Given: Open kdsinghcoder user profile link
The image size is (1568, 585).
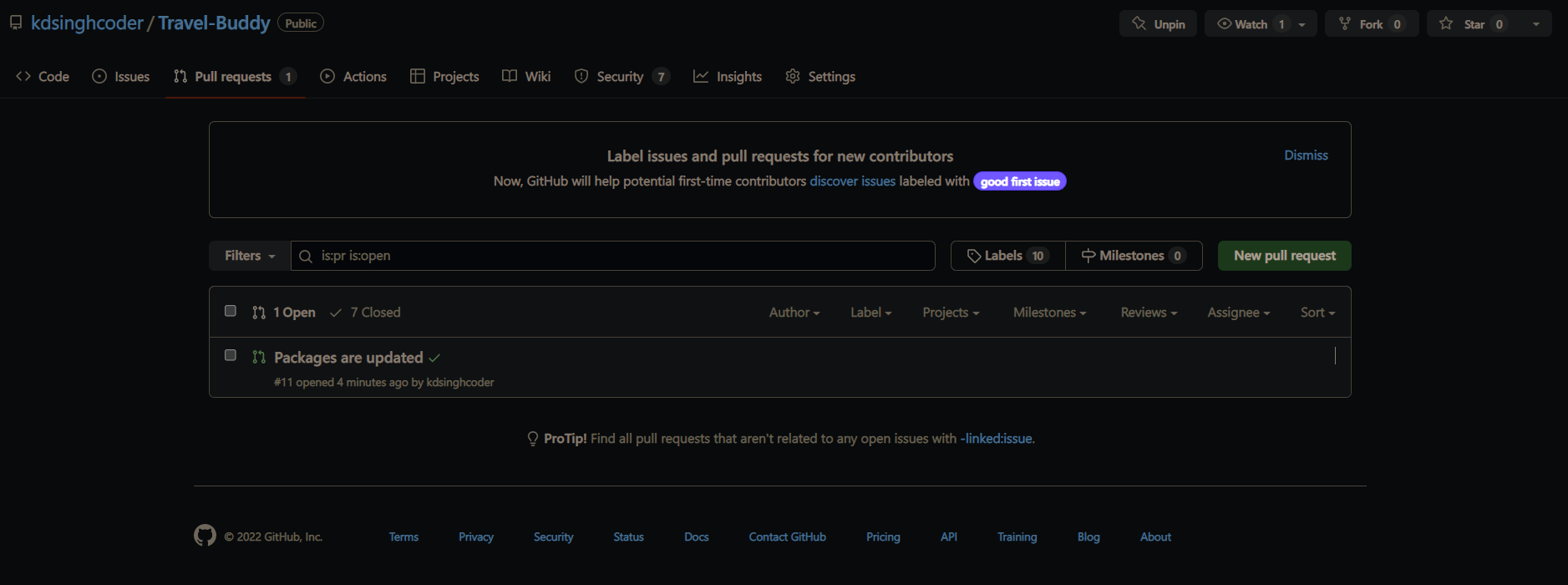Looking at the screenshot, I should (x=87, y=23).
